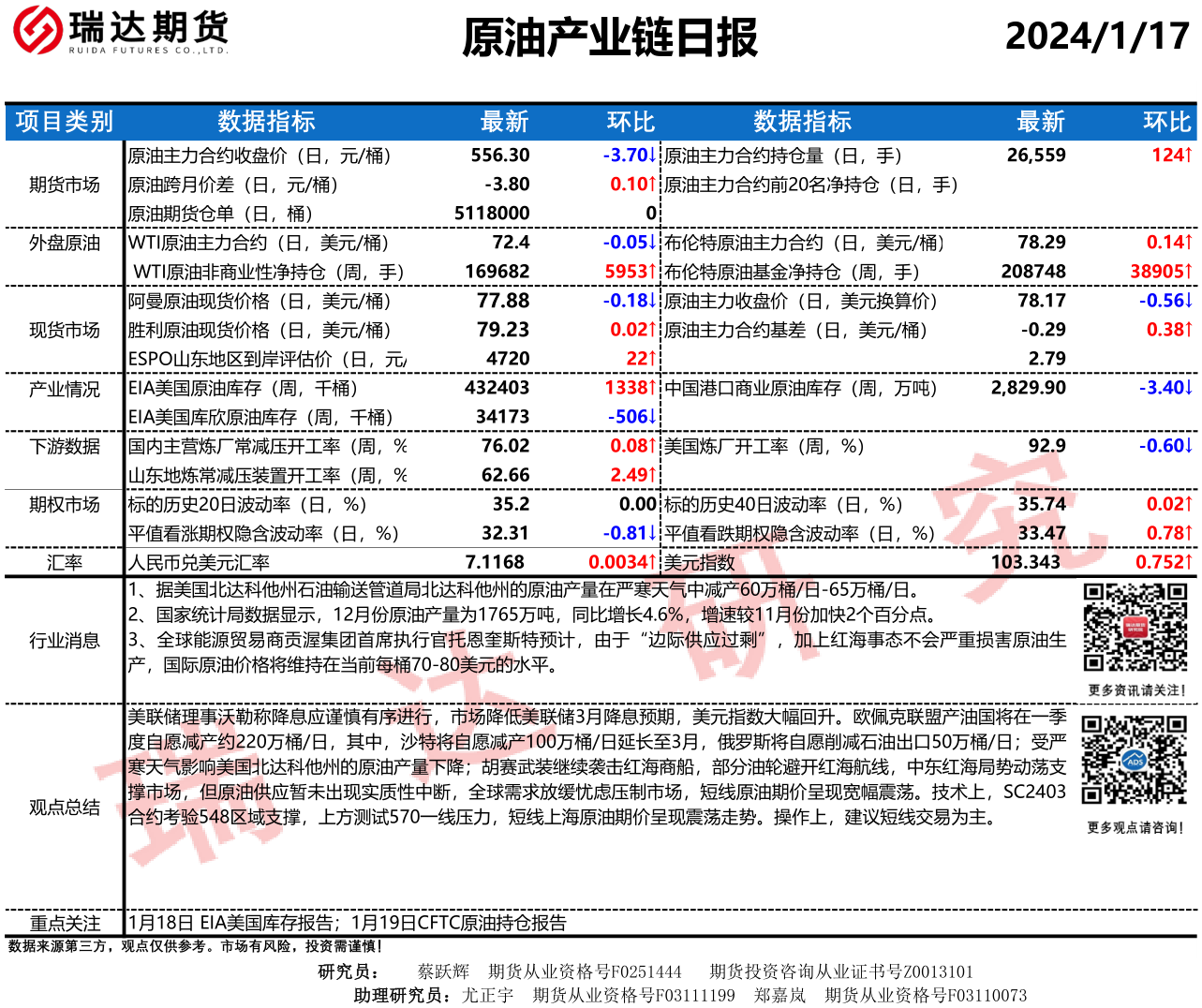
Task: Click the report title 原油产业链日报
Action: point(610,38)
